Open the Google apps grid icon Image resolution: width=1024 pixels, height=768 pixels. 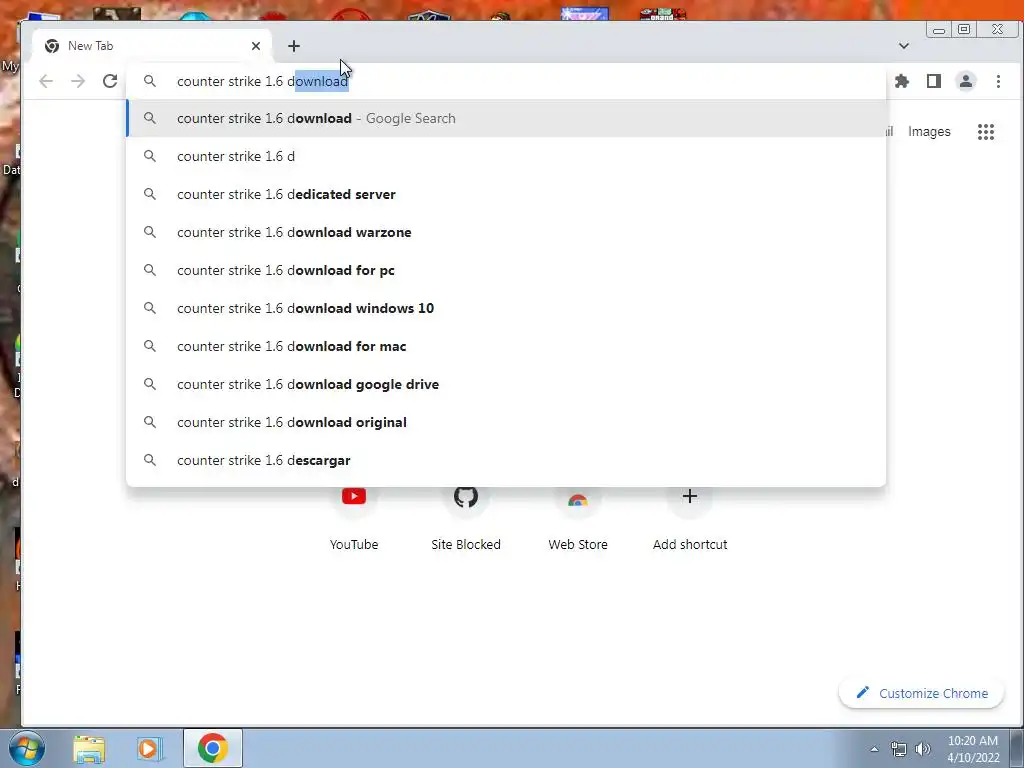click(985, 132)
